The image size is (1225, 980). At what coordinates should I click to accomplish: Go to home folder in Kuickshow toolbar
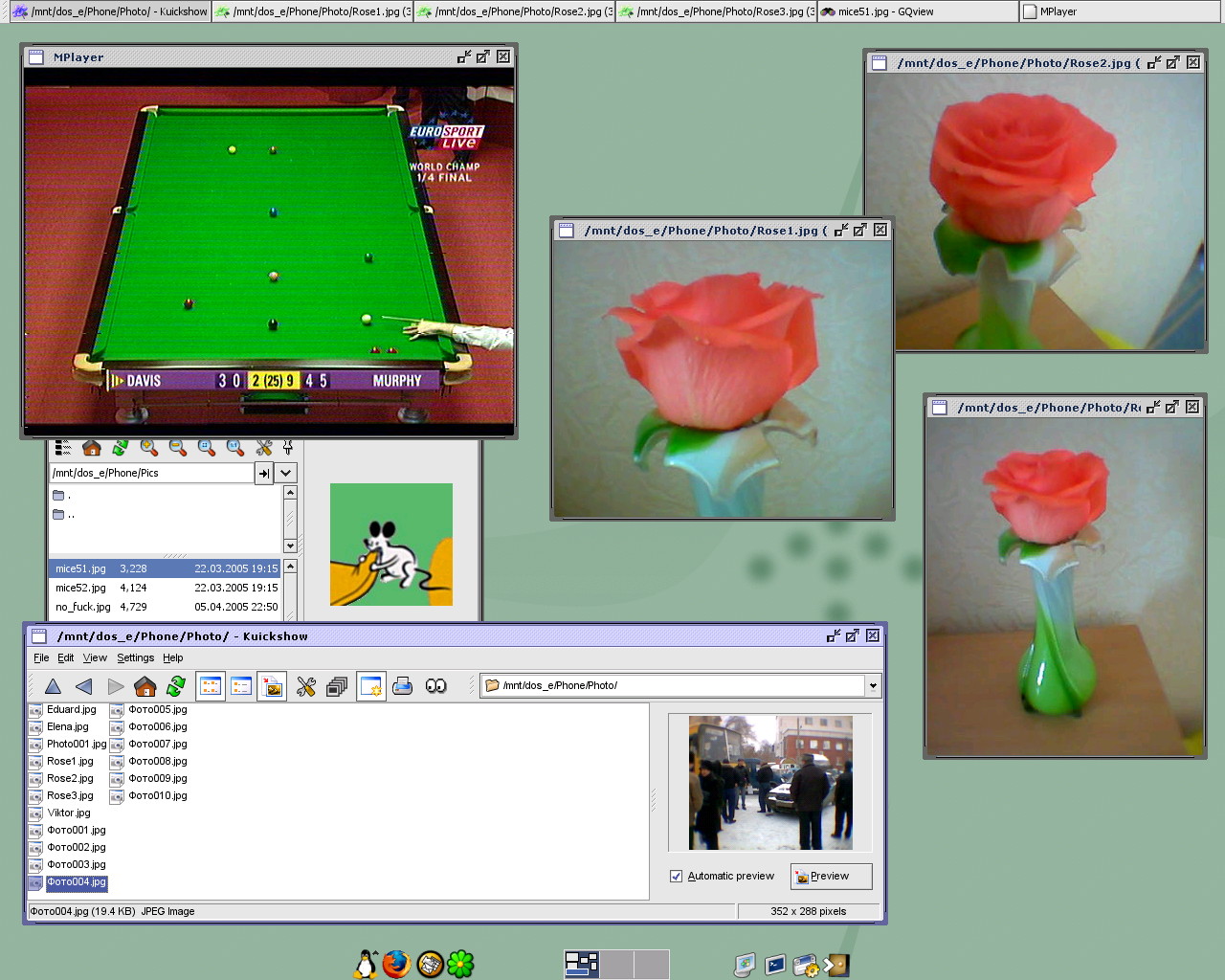pos(145,686)
